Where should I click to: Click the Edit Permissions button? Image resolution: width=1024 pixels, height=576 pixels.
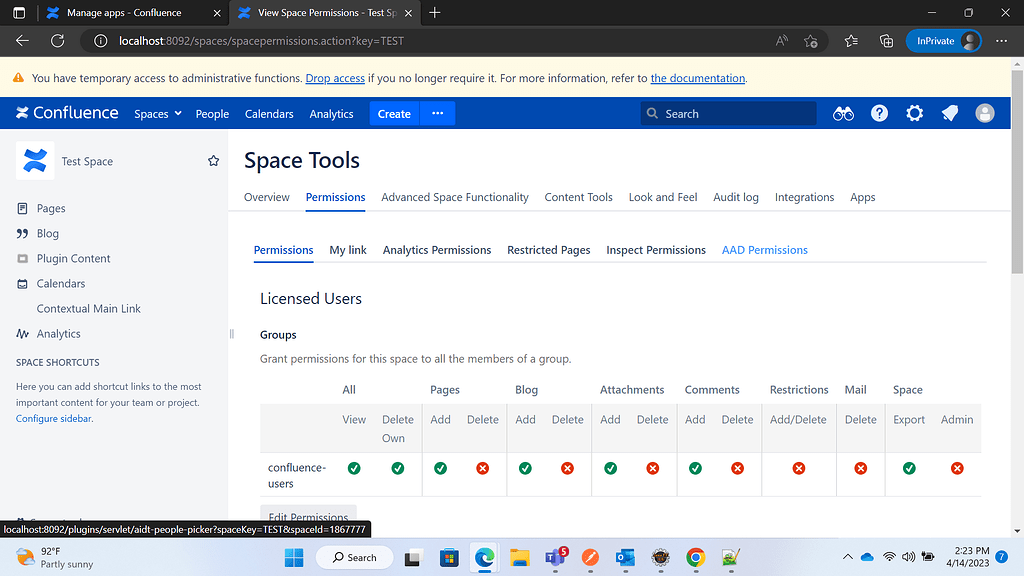click(x=308, y=516)
